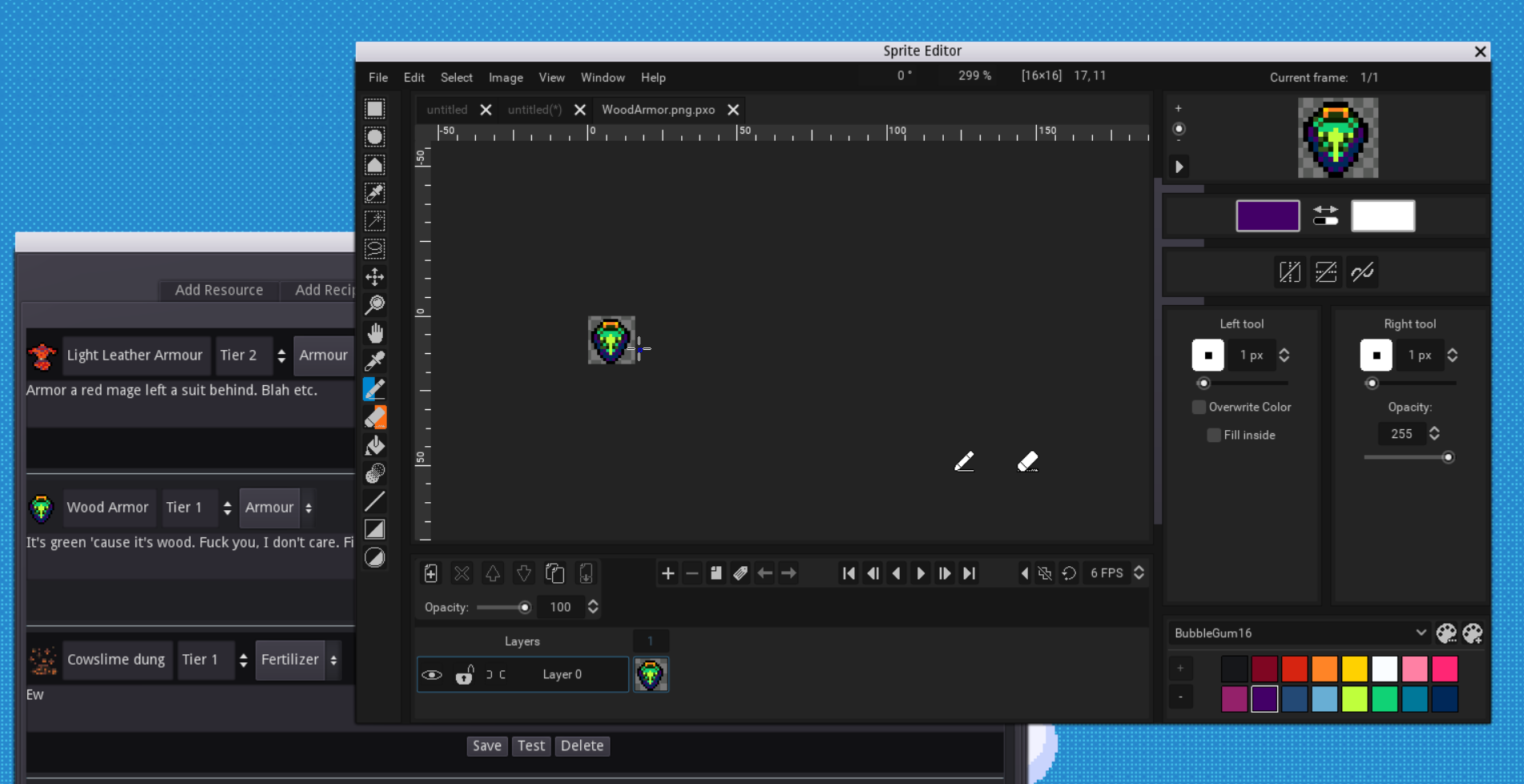Adjust the layer Opacity slider

503,608
